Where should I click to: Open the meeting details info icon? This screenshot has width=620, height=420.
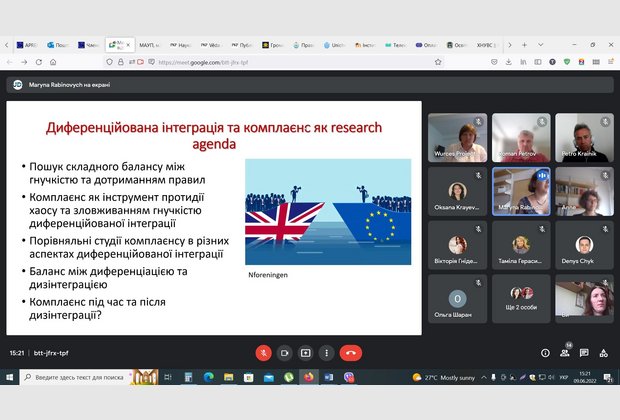pyautogui.click(x=545, y=353)
